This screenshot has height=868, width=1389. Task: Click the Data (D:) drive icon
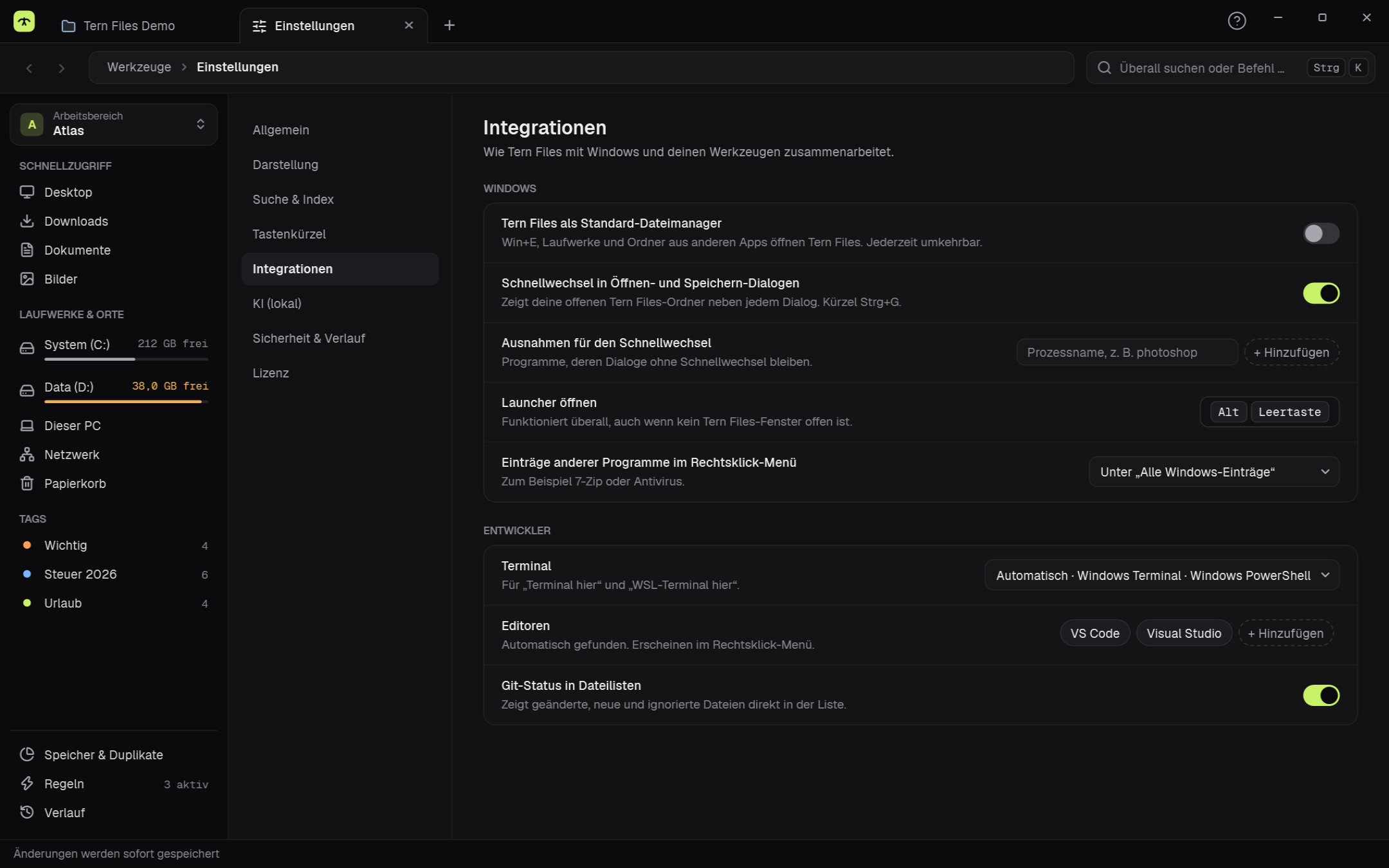[x=27, y=390]
